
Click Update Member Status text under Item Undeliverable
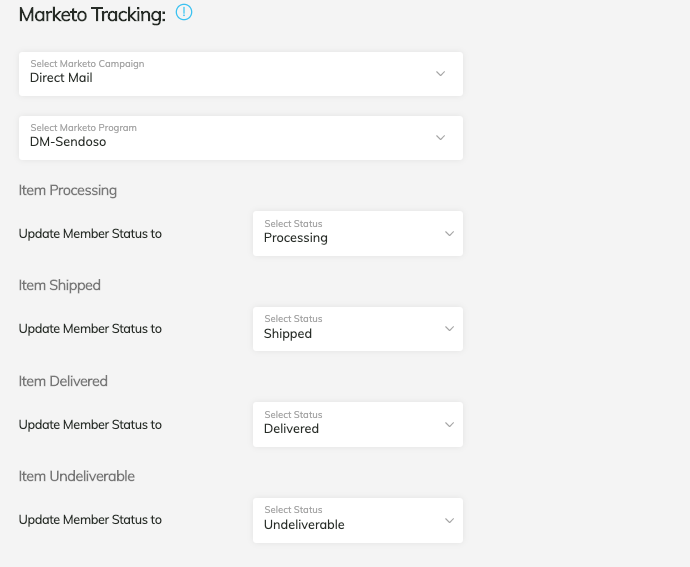point(90,520)
